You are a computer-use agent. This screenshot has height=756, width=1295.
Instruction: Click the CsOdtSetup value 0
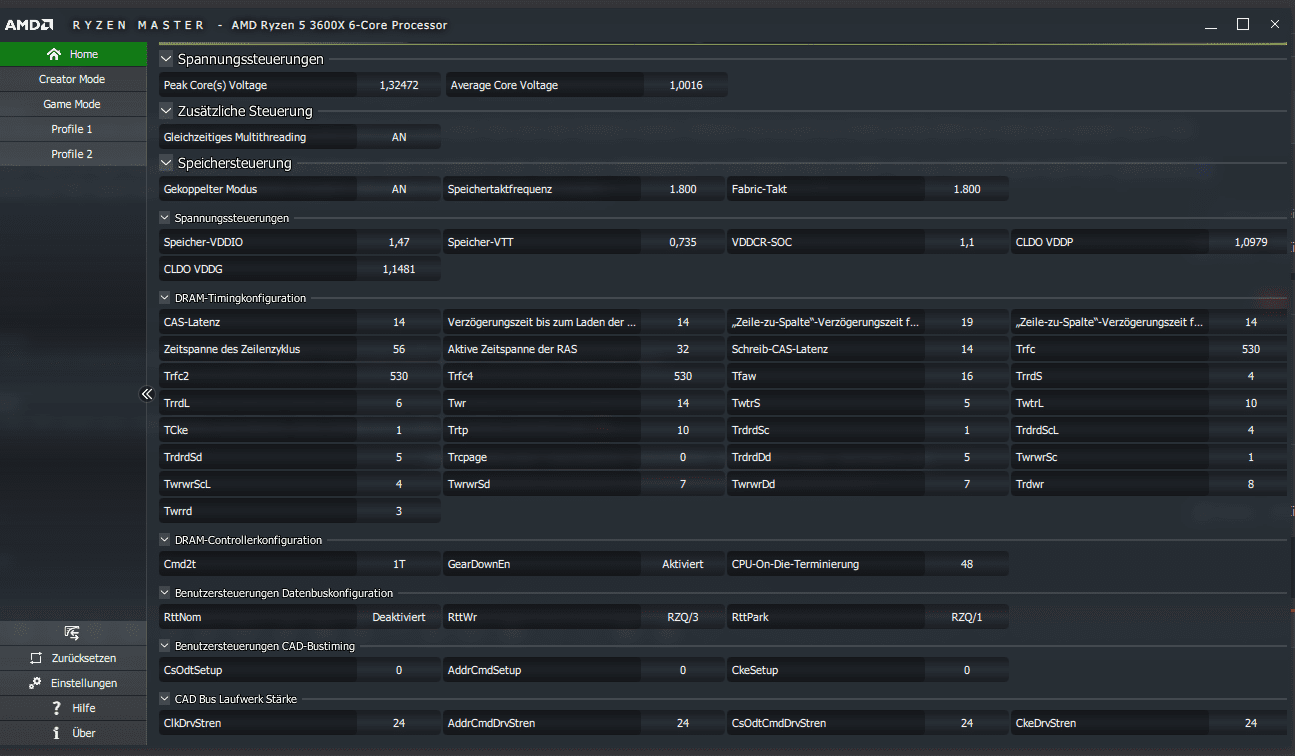pyautogui.click(x=399, y=670)
